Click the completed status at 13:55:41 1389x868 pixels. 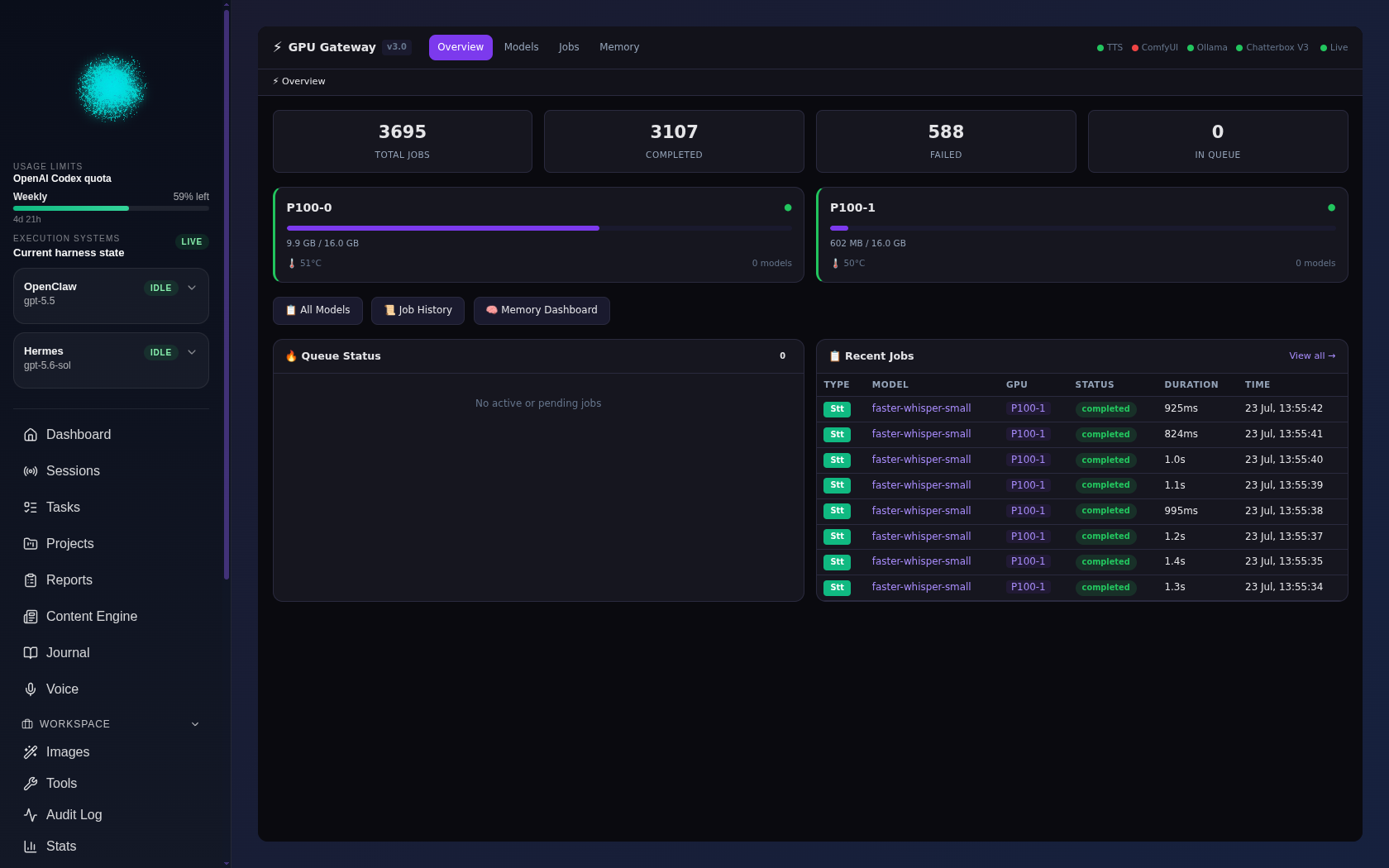tap(1105, 435)
